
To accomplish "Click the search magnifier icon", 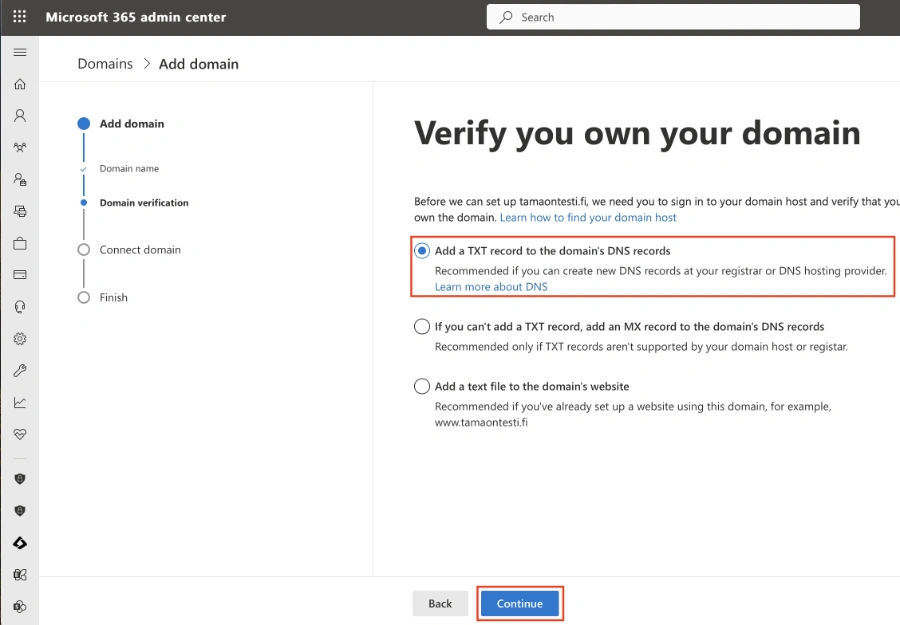I will 506,17.
